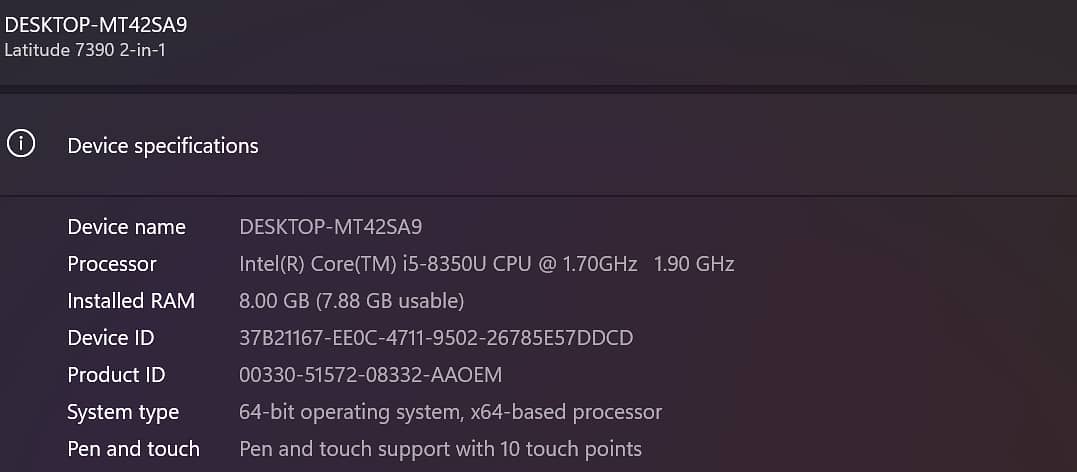Click the Installed RAM label
Viewport: 1077px width, 472px height.
click(131, 301)
